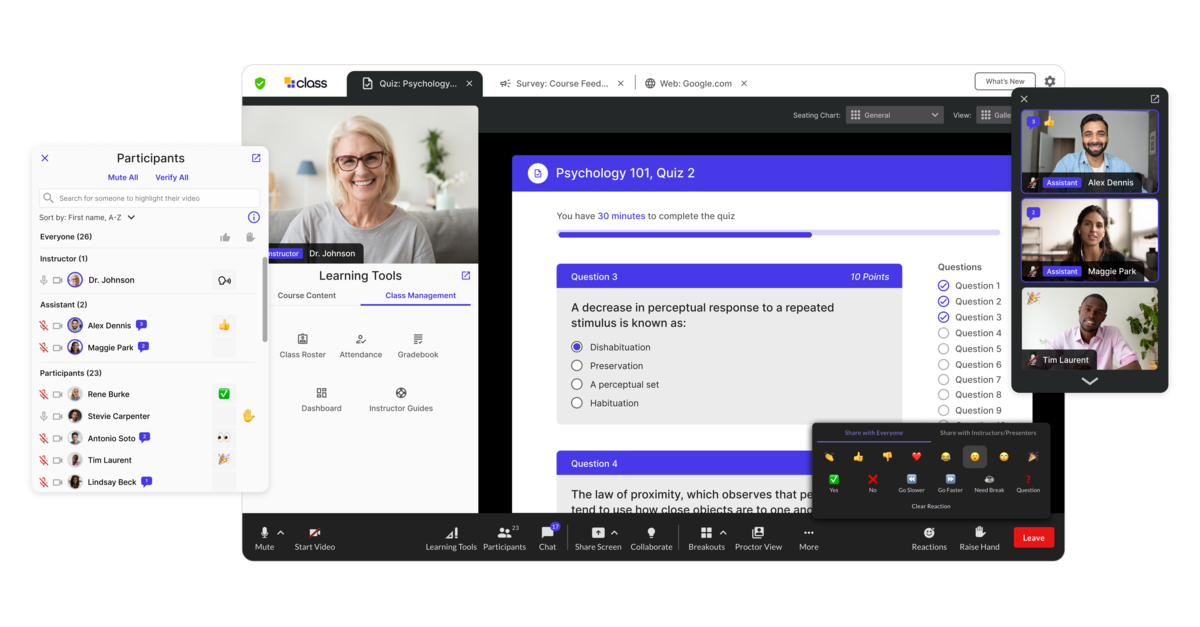Click the participant search field
The height and width of the screenshot is (627, 1200).
148,197
